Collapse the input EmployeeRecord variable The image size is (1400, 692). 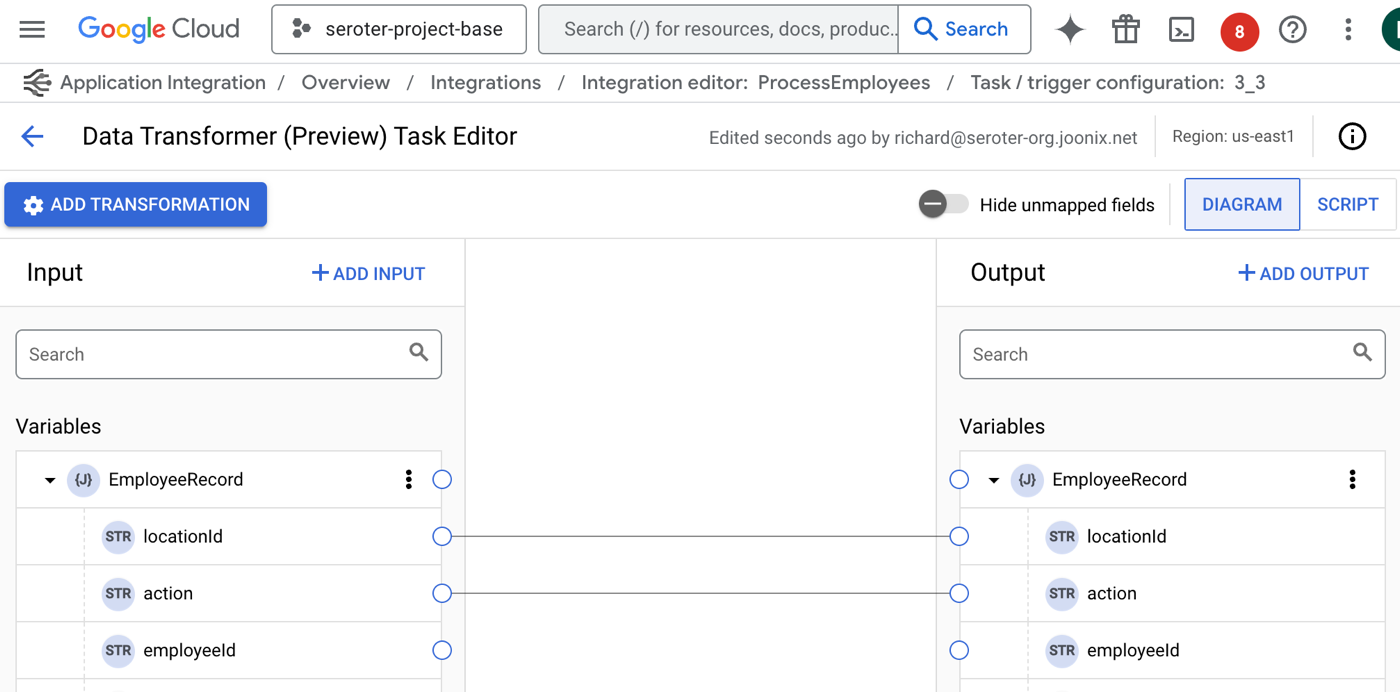click(x=50, y=480)
